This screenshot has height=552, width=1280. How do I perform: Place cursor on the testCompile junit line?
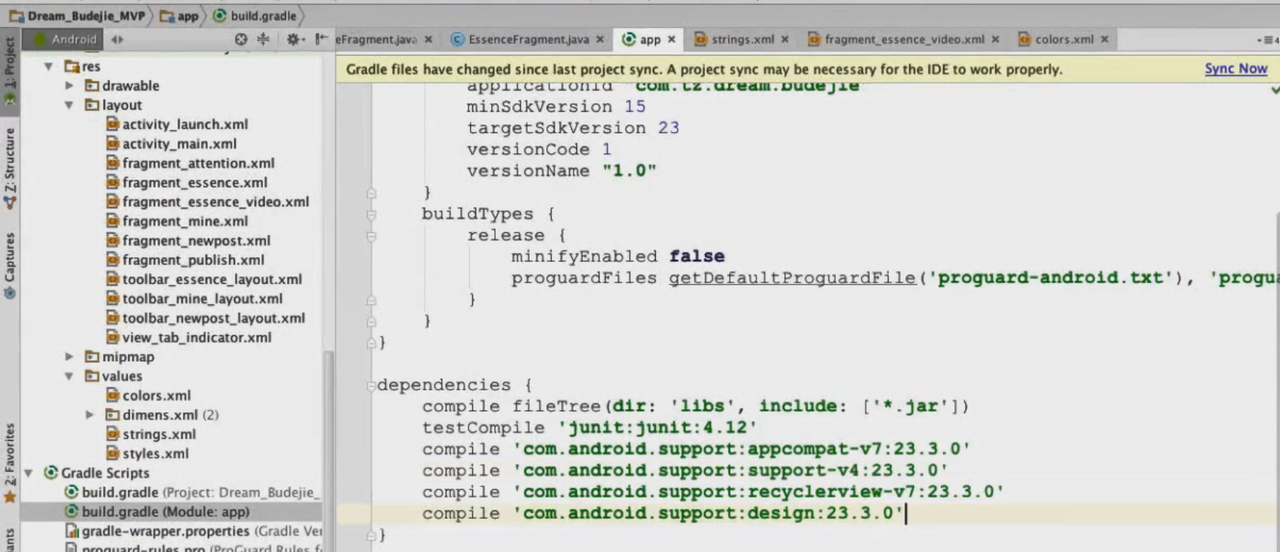589,428
